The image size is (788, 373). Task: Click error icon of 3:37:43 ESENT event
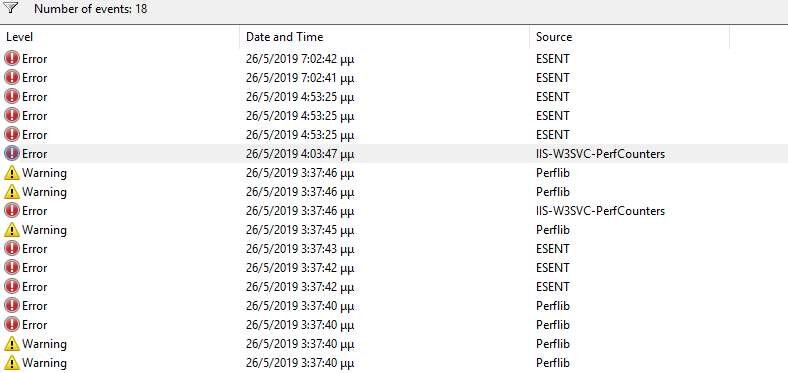[x=12, y=249]
